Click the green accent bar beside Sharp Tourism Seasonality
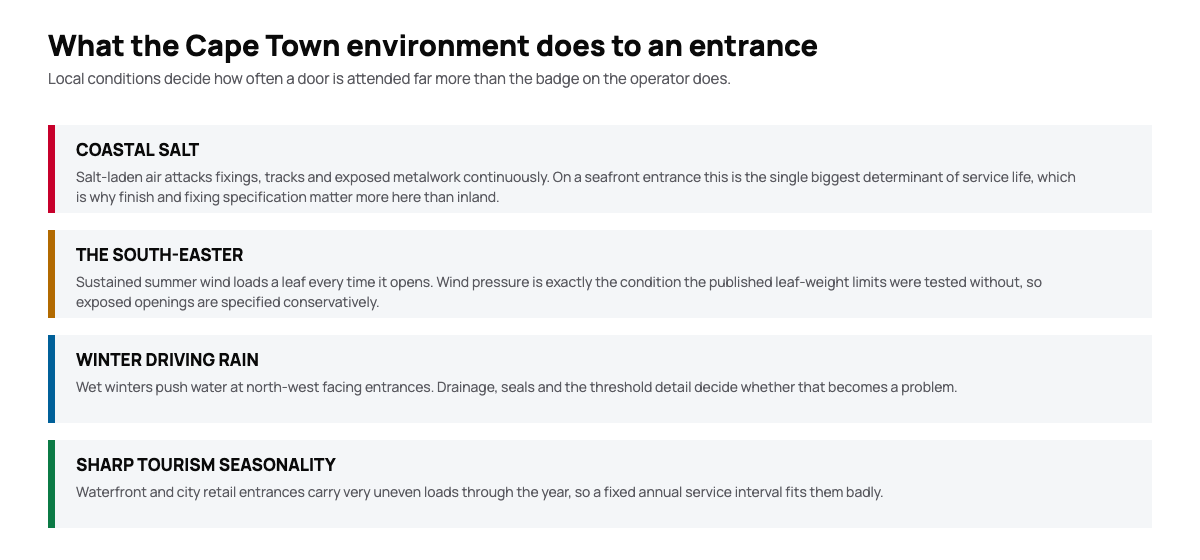Screen dimensions: 1200x560 point(51,484)
